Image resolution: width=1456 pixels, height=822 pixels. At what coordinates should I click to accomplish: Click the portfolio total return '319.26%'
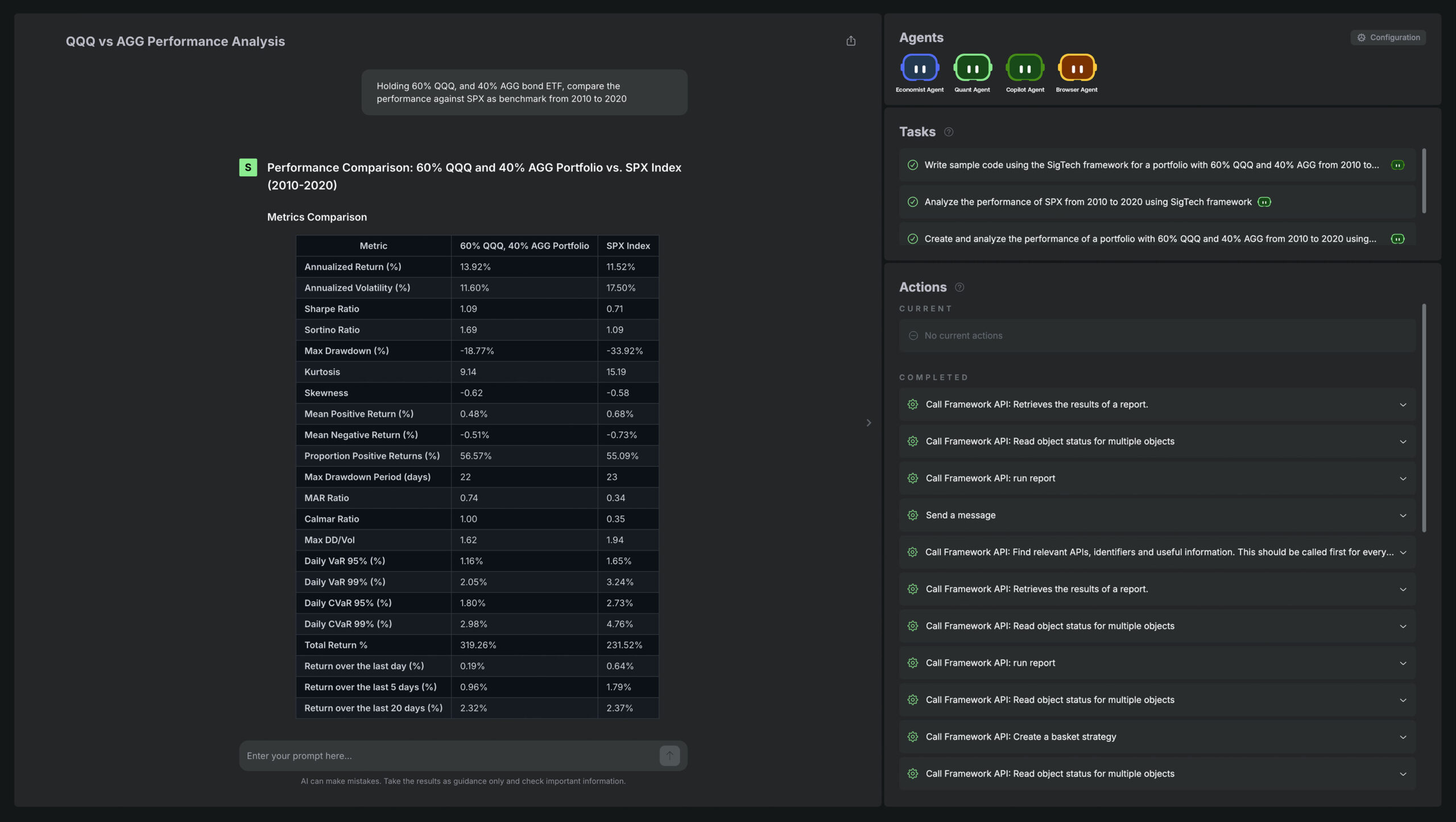point(478,645)
